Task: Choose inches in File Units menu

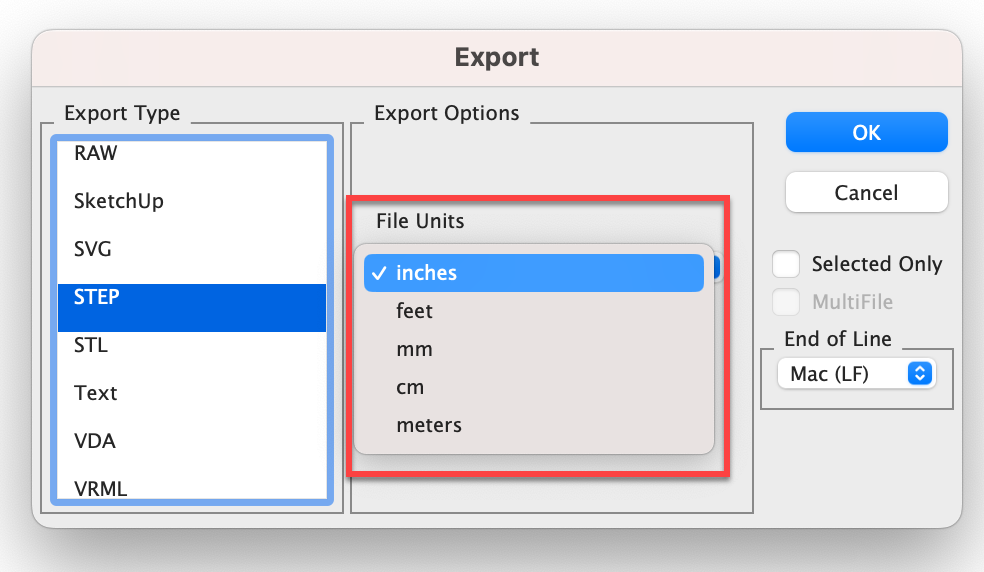Action: pyautogui.click(x=533, y=273)
